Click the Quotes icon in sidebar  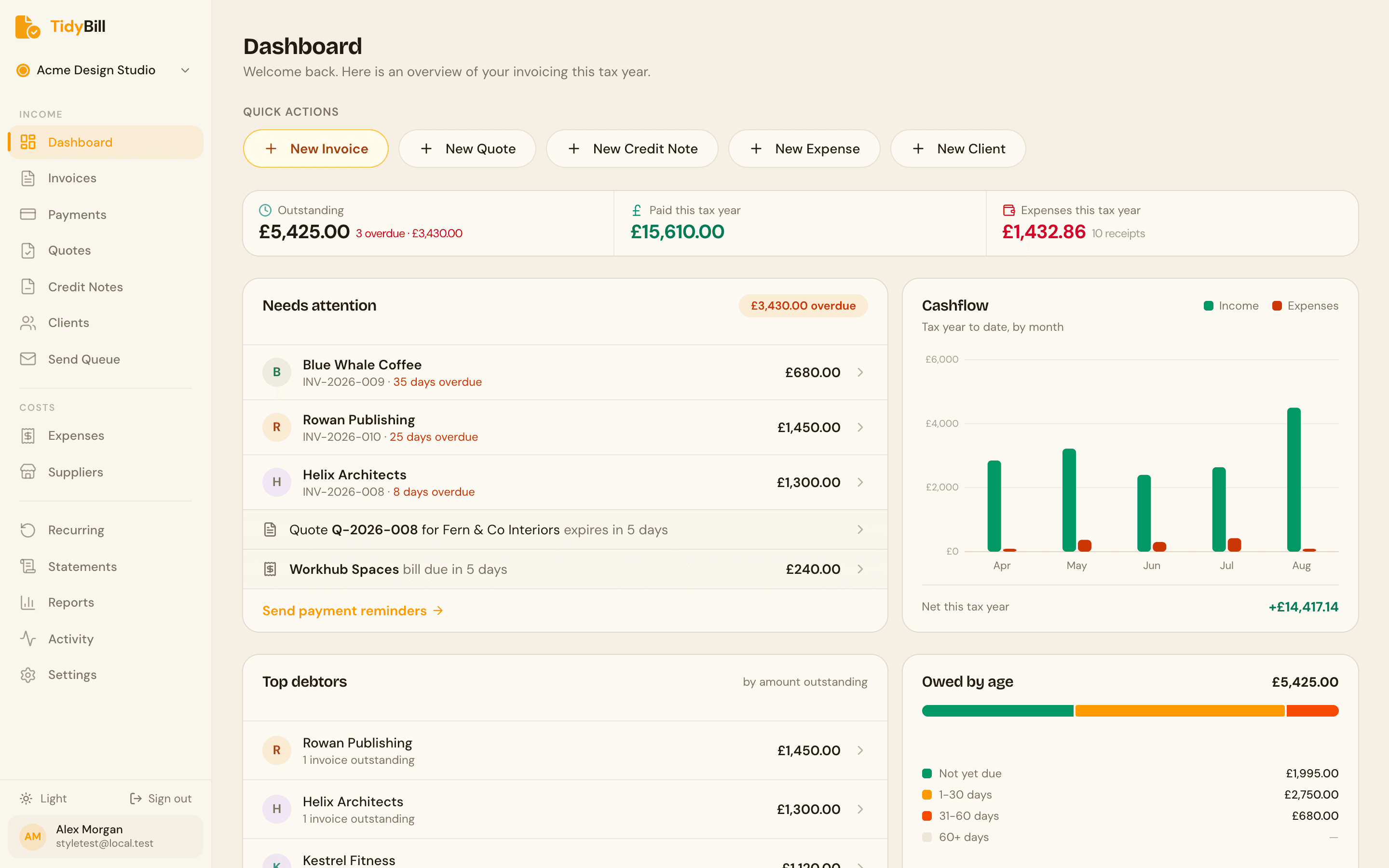[x=28, y=250]
